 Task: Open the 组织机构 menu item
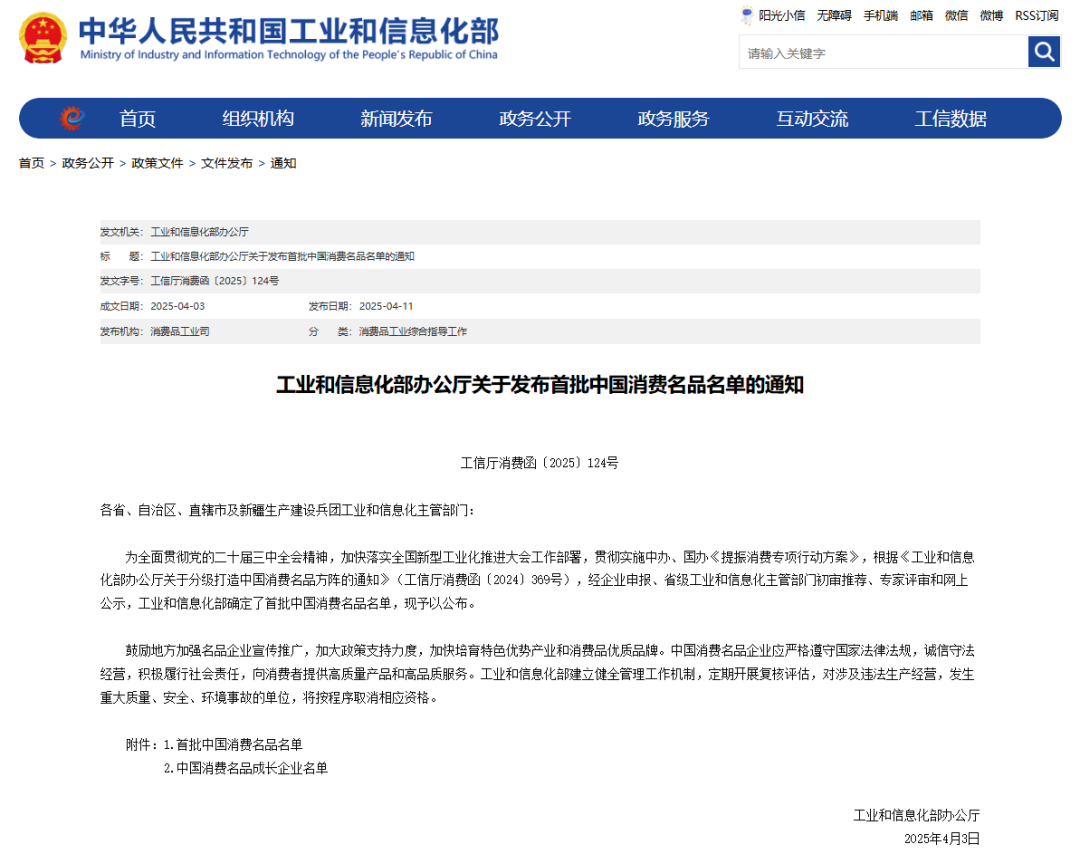[x=258, y=119]
